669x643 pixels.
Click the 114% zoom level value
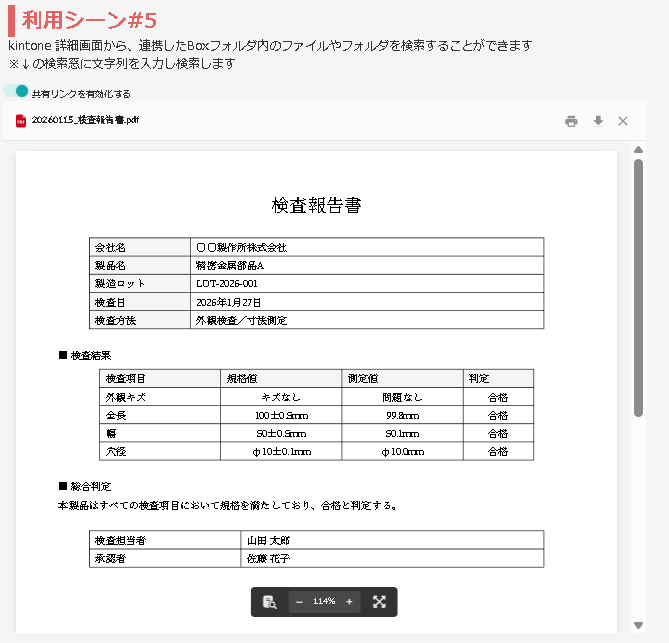pos(324,601)
